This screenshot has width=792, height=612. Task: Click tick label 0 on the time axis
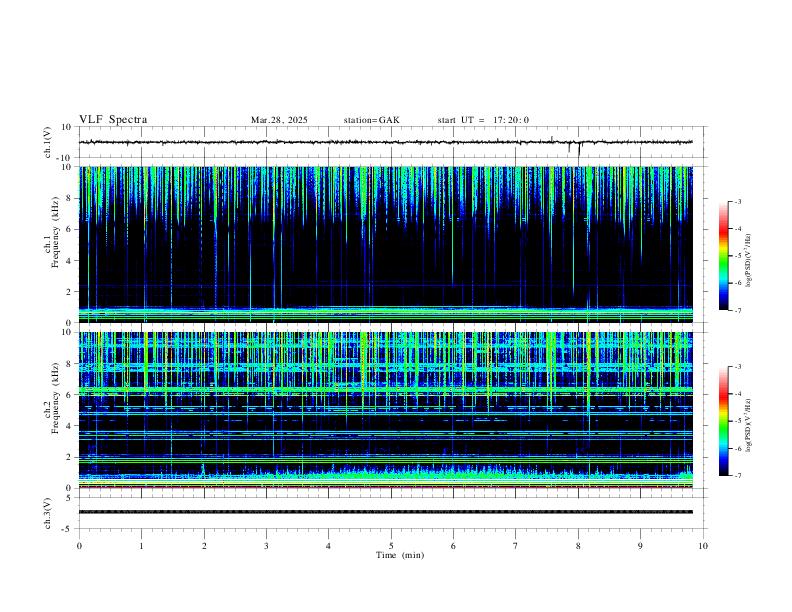click(x=79, y=546)
